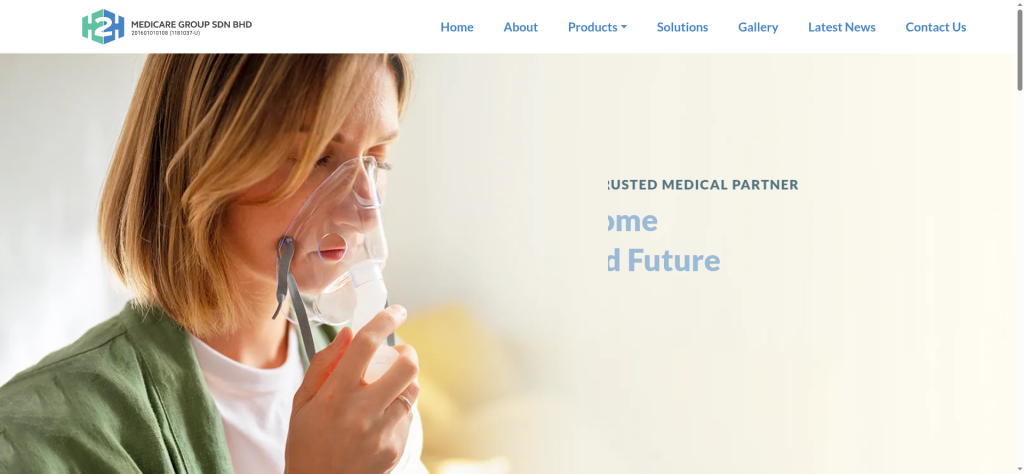
Task: Click the partial 'ome' heading line
Action: point(632,221)
